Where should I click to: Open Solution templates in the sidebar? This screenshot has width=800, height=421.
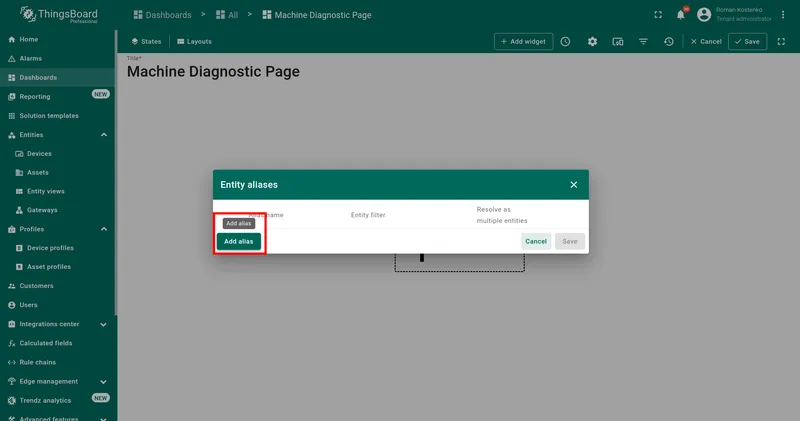pos(57,116)
